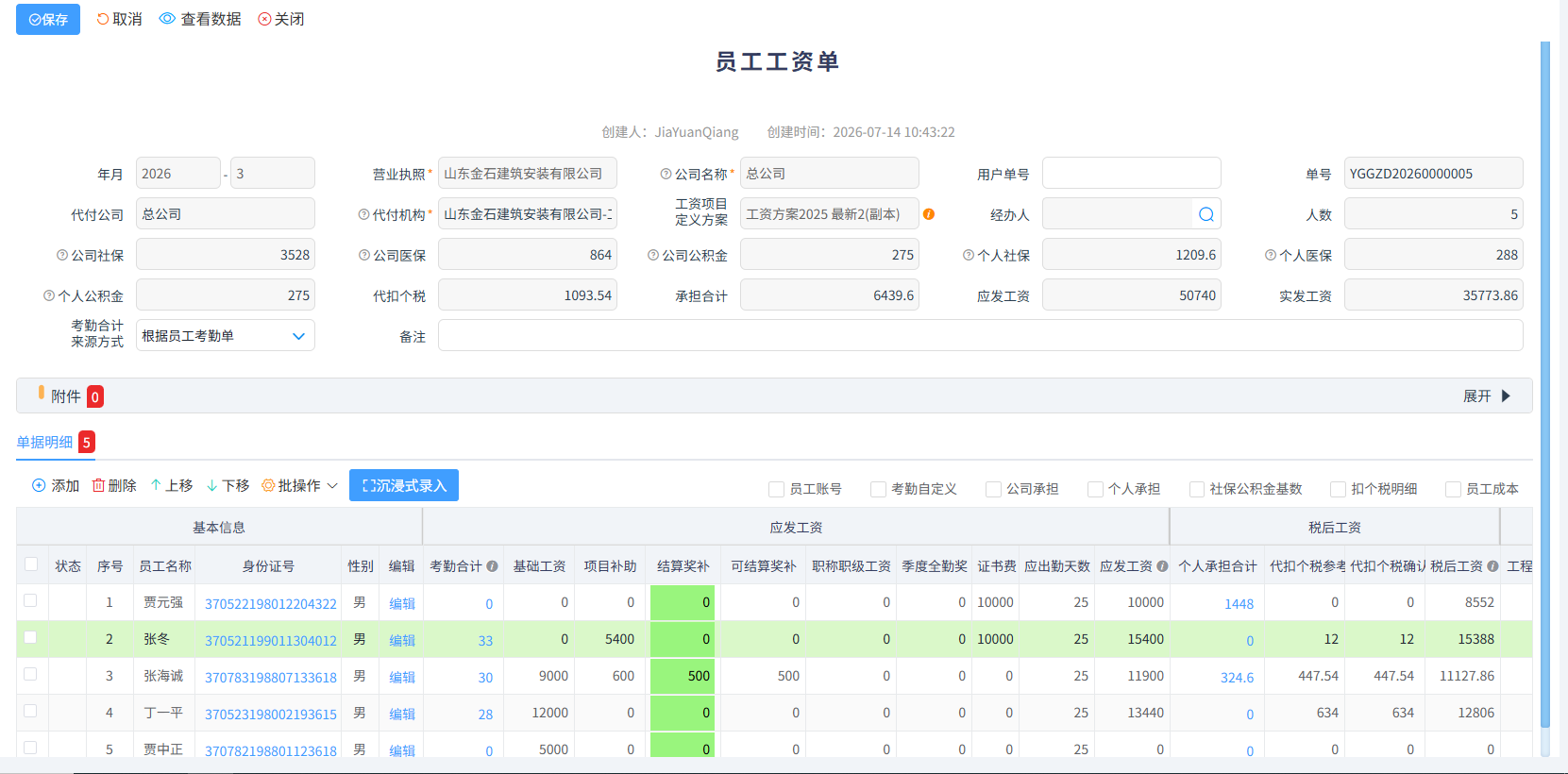Click the help icon next to 公司名称
This screenshot has height=774, width=1568.
pyautogui.click(x=666, y=174)
